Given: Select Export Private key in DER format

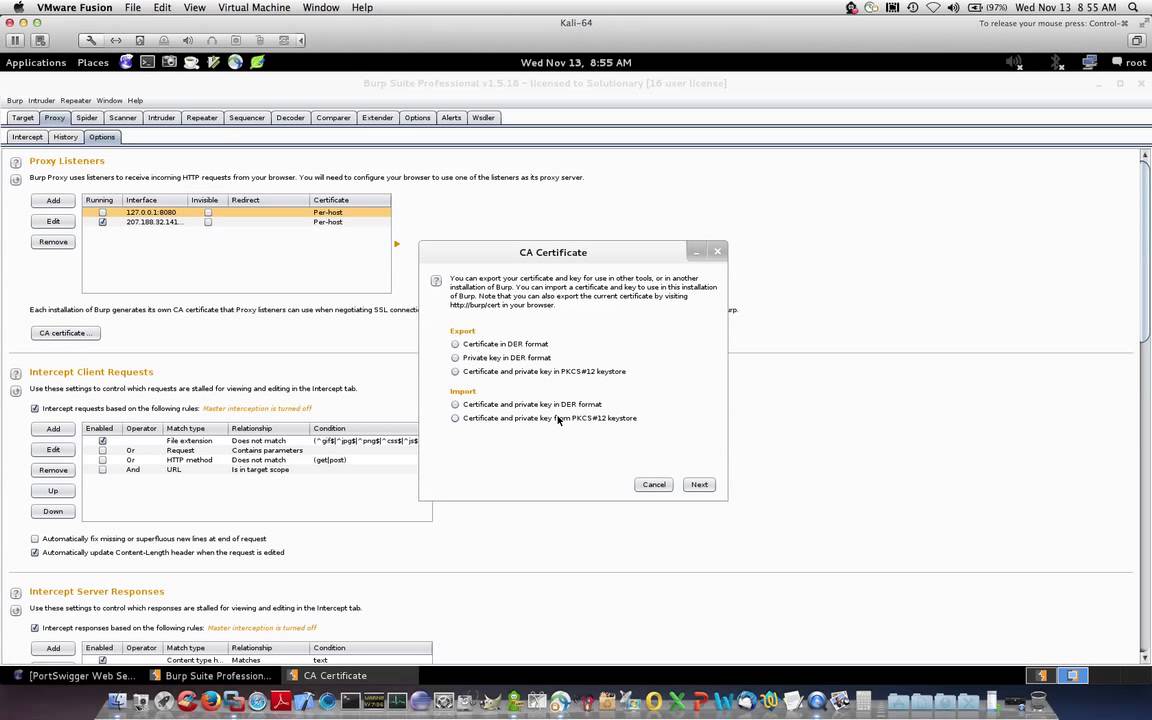Looking at the screenshot, I should point(455,358).
